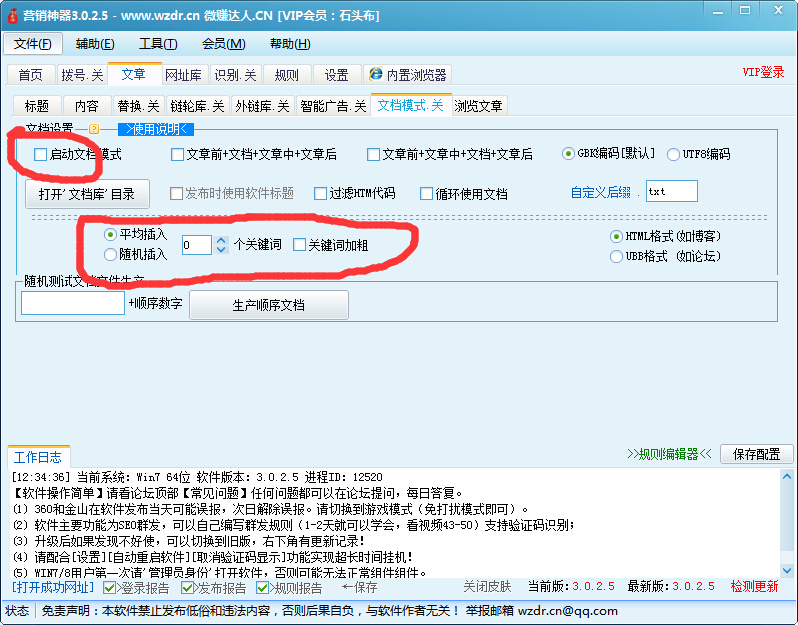This screenshot has height=625, width=798.
Task: Click the VIP登录 link
Action: 762,72
